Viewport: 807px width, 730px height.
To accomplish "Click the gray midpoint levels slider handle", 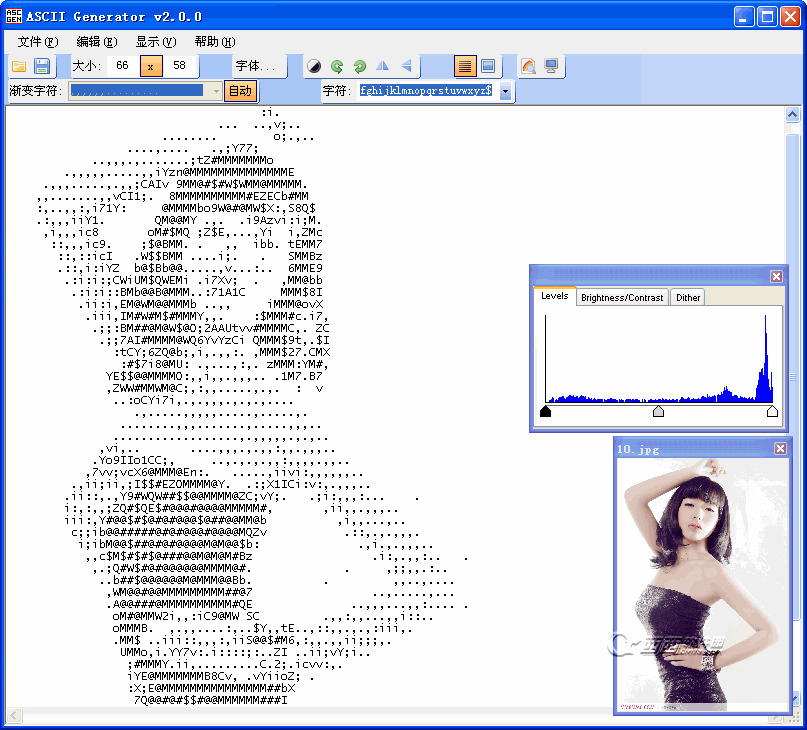I will 658,411.
